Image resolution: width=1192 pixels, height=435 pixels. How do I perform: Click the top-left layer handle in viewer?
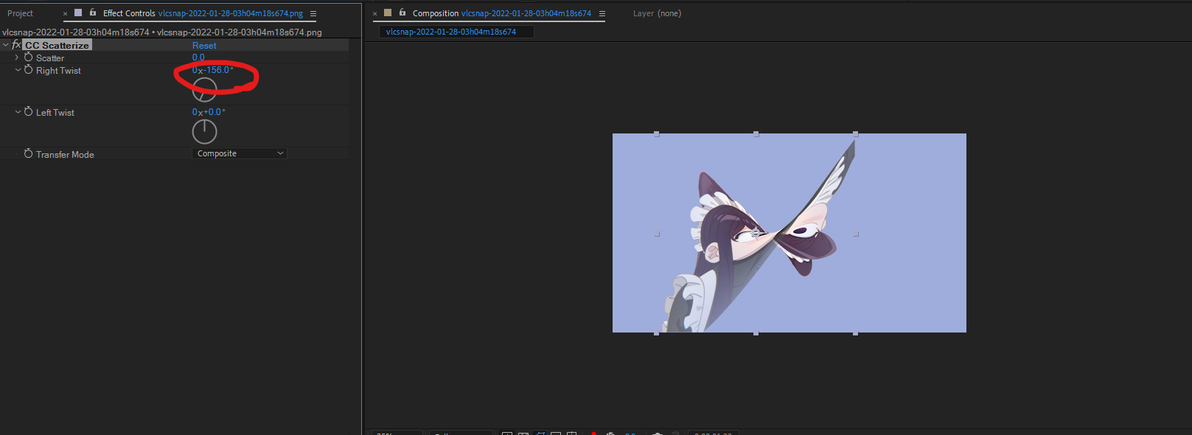point(657,134)
